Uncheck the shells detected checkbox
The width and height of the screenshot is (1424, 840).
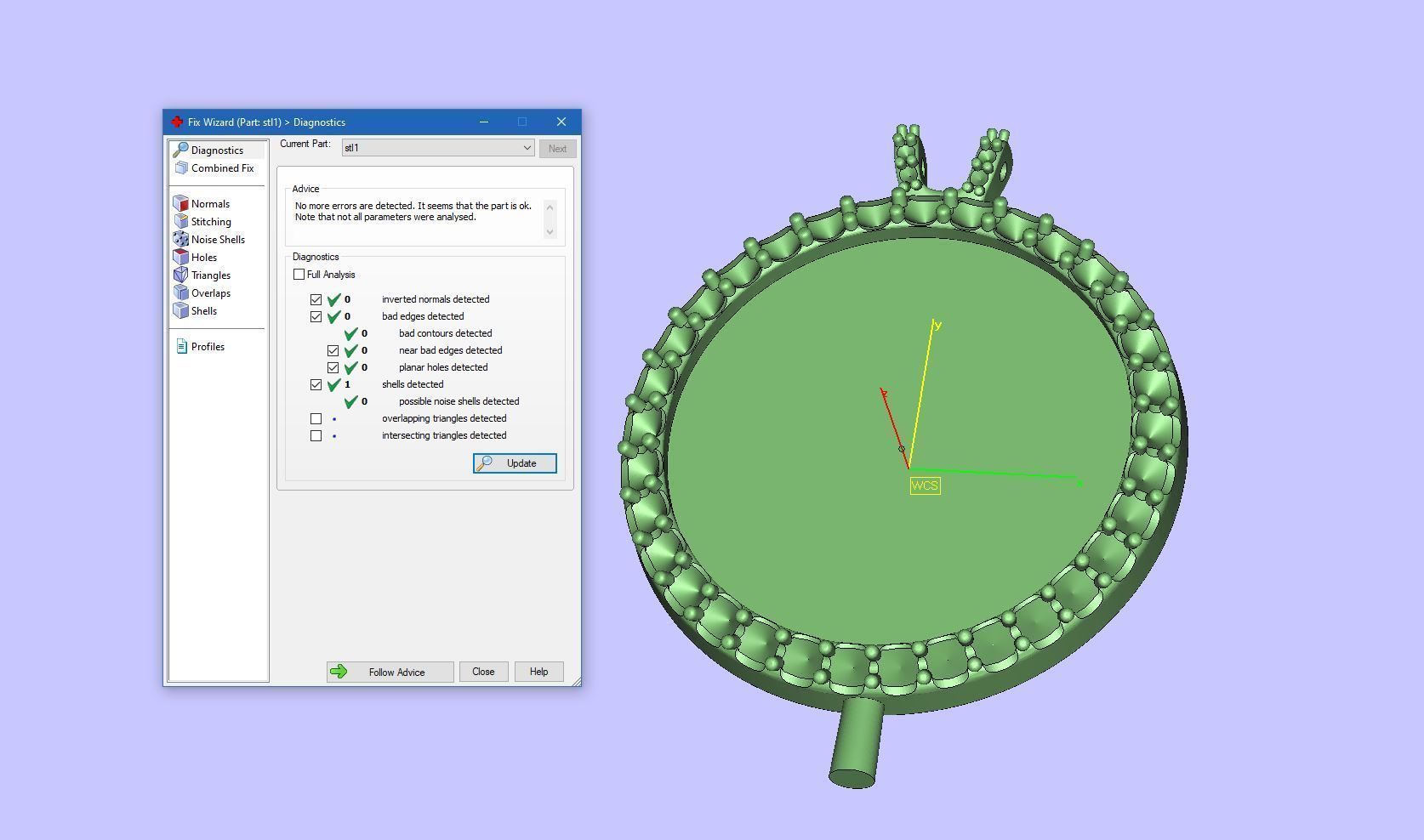[316, 385]
